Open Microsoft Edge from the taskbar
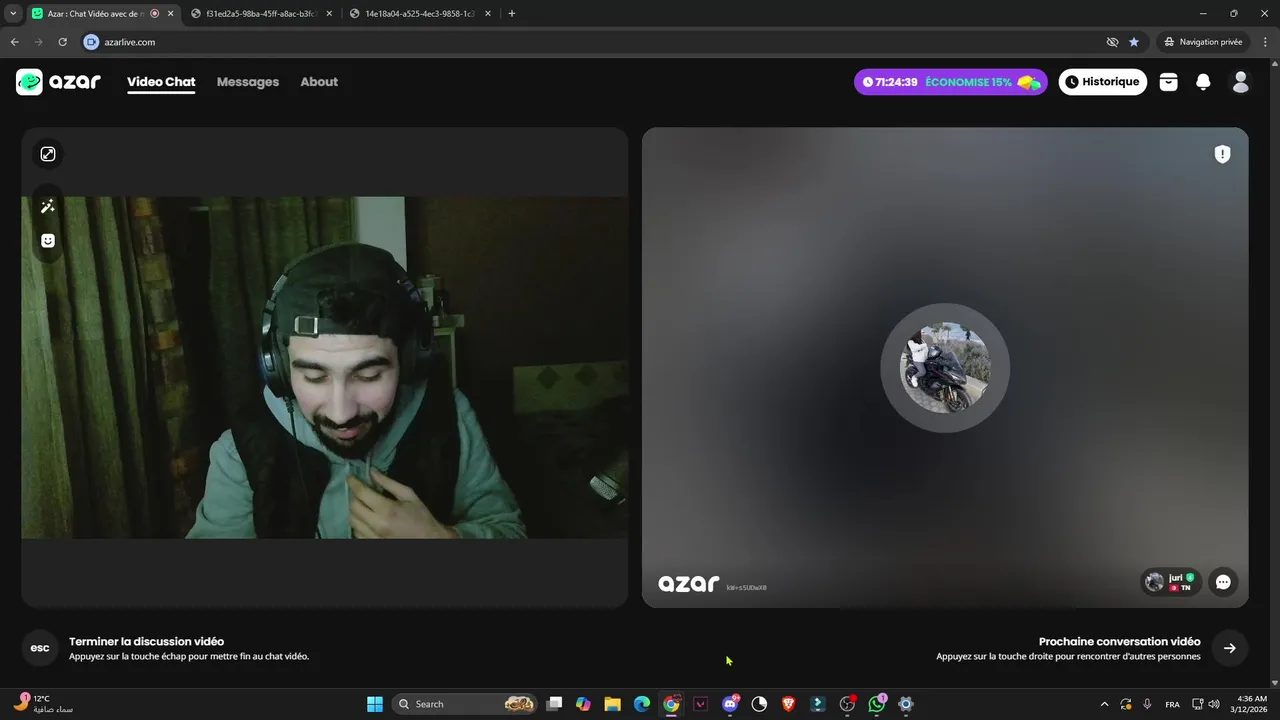This screenshot has width=1280, height=720. click(x=642, y=704)
